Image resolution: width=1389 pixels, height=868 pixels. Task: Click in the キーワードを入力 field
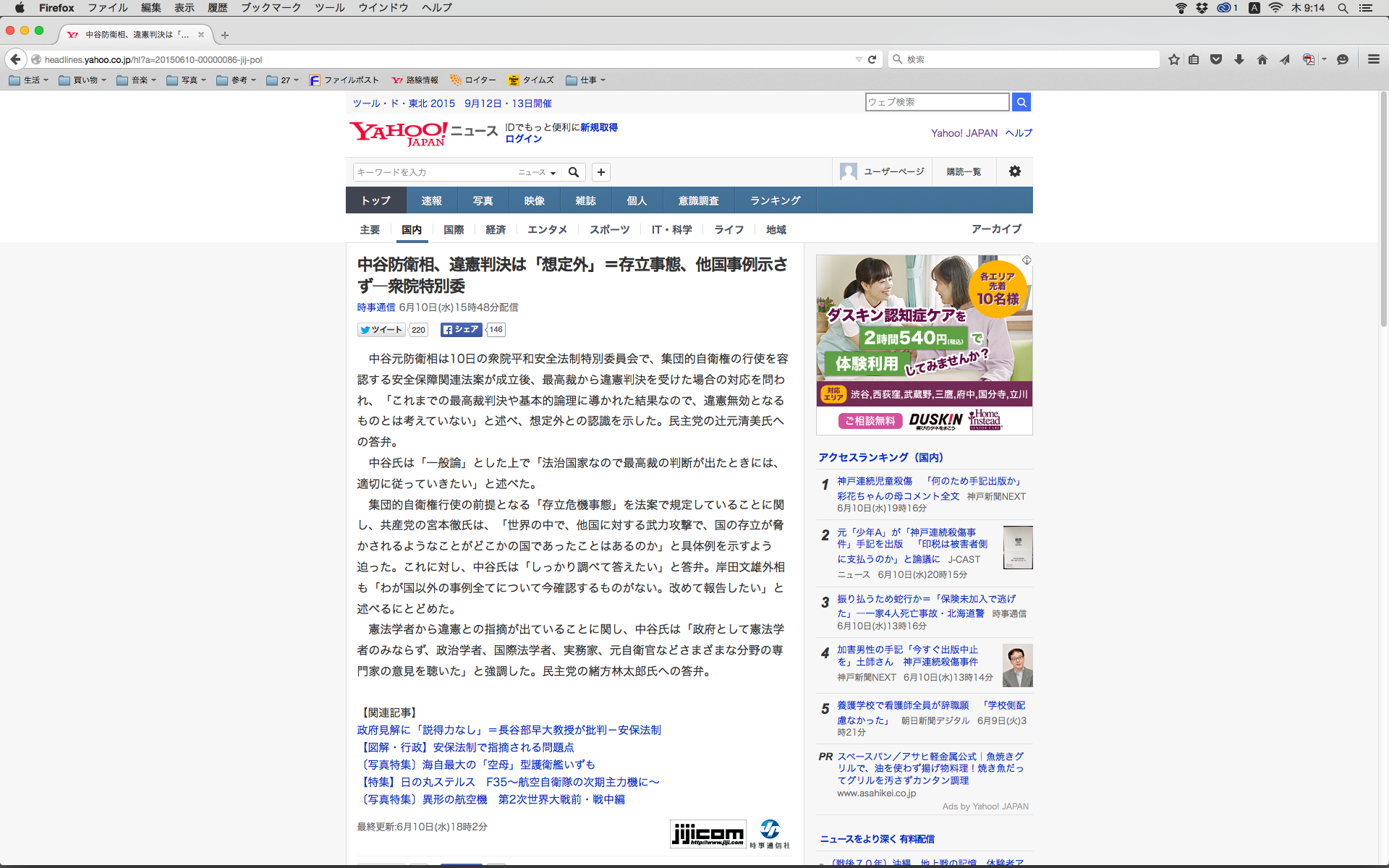[434, 172]
